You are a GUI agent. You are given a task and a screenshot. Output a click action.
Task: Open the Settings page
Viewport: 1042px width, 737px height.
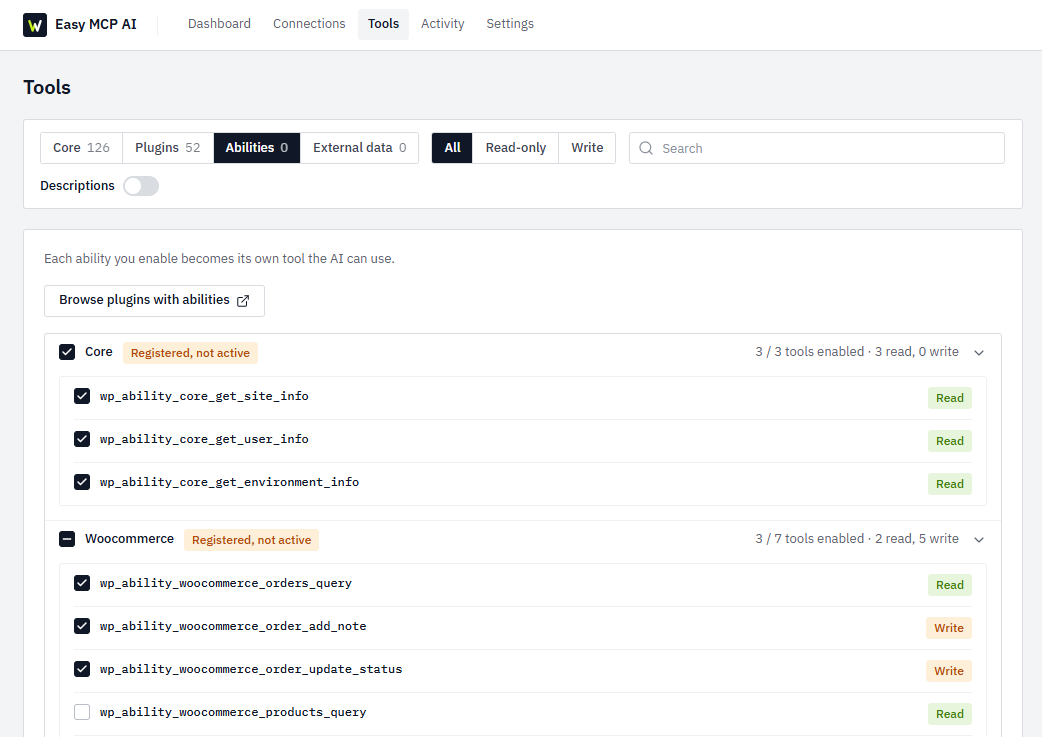pos(510,24)
